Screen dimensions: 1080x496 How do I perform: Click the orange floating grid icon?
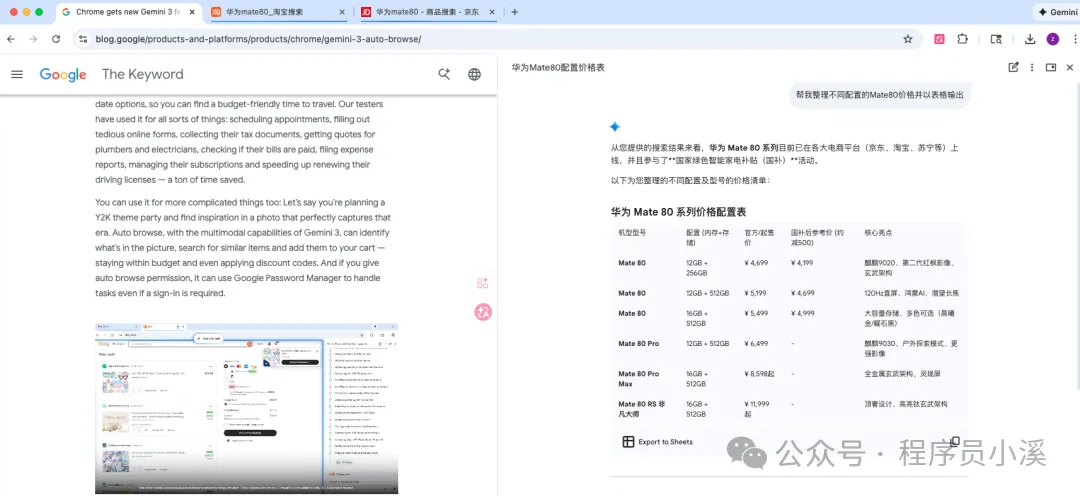pyautogui.click(x=482, y=283)
